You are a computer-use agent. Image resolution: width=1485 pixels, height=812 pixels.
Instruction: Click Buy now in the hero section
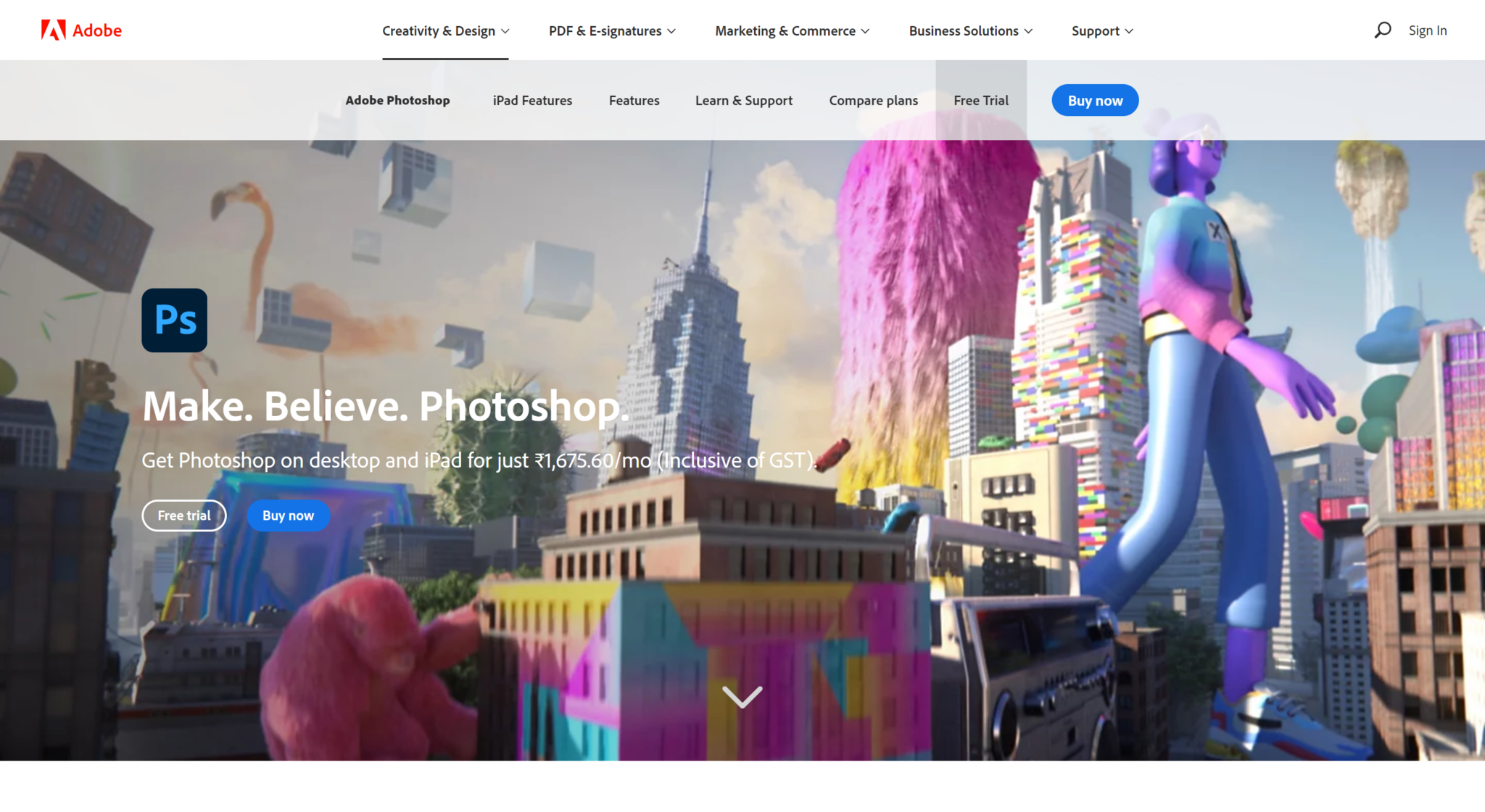coord(288,515)
